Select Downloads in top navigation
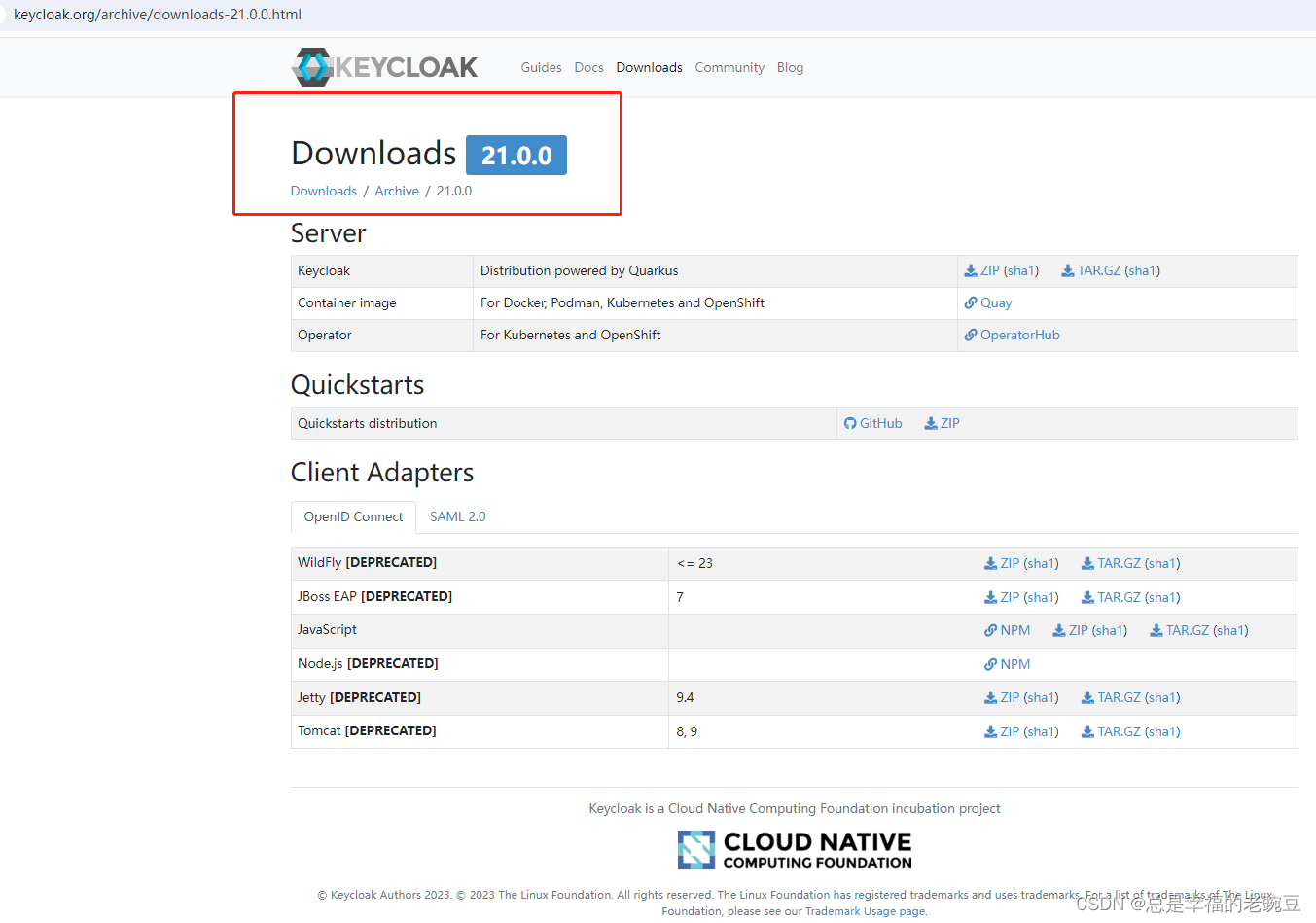This screenshot has height=923, width=1316. (649, 67)
